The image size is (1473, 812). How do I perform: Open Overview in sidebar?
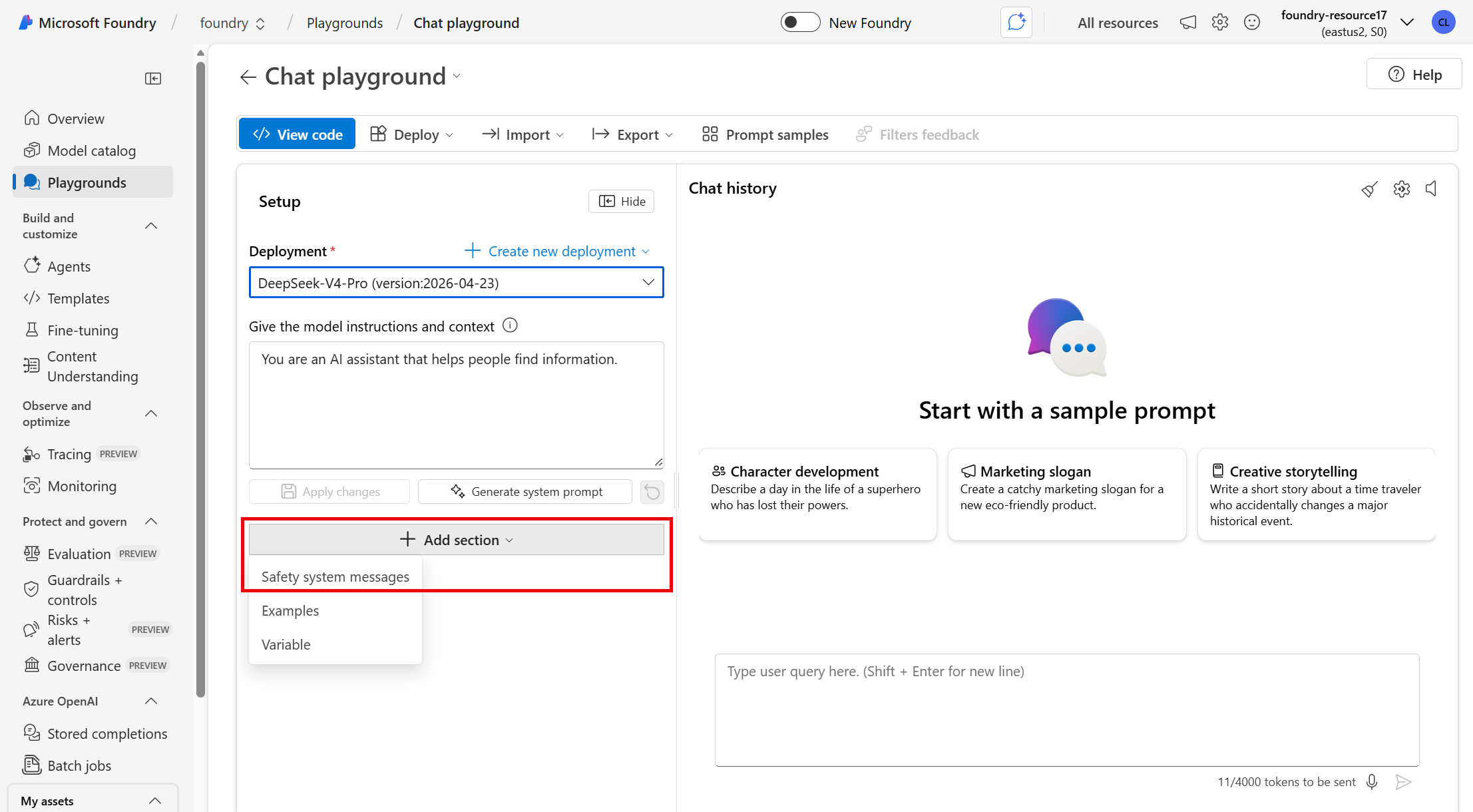coord(93,118)
